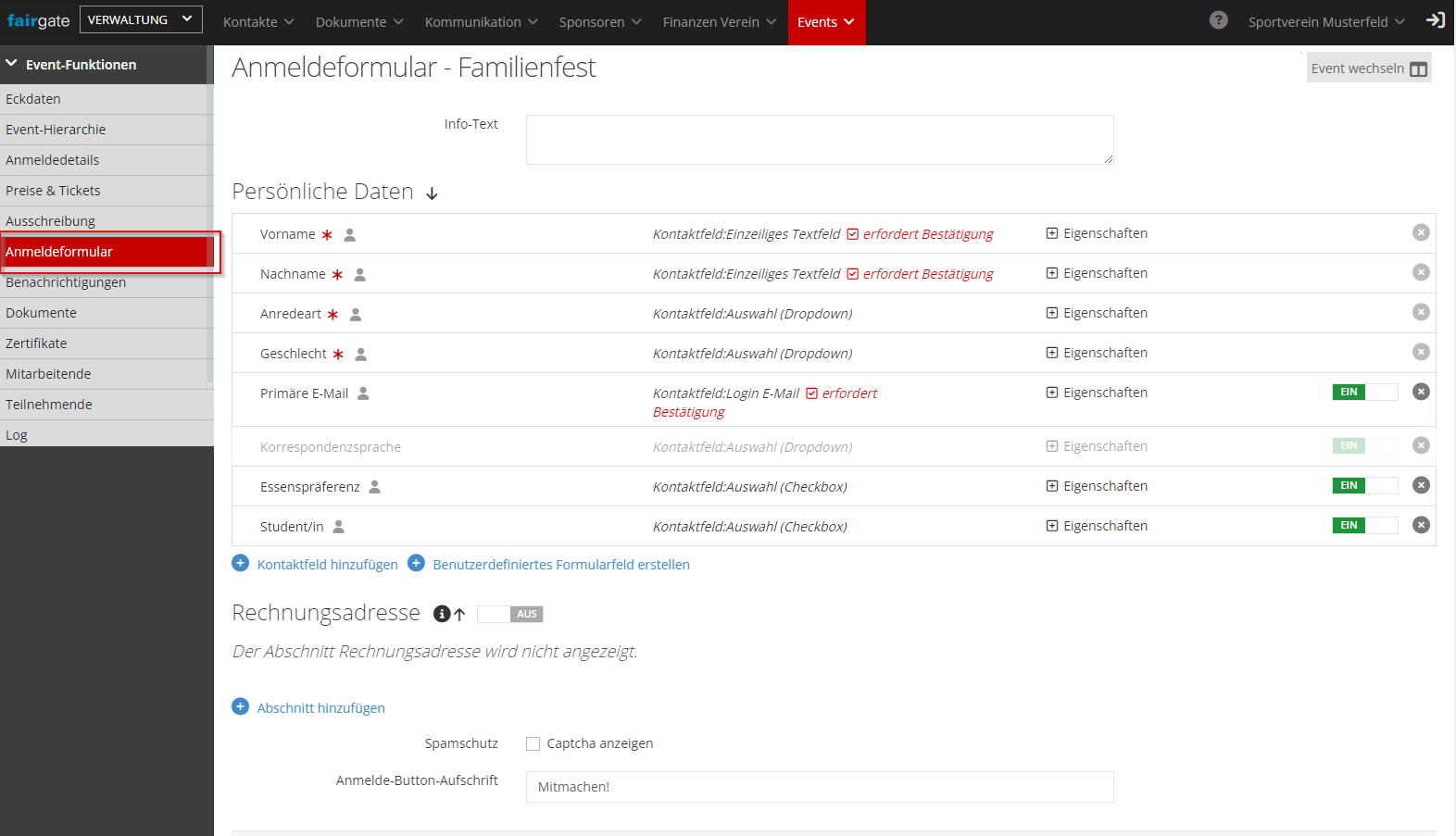Remove the Primäre E-Mail field row
The image size is (1456, 836).
point(1421,392)
